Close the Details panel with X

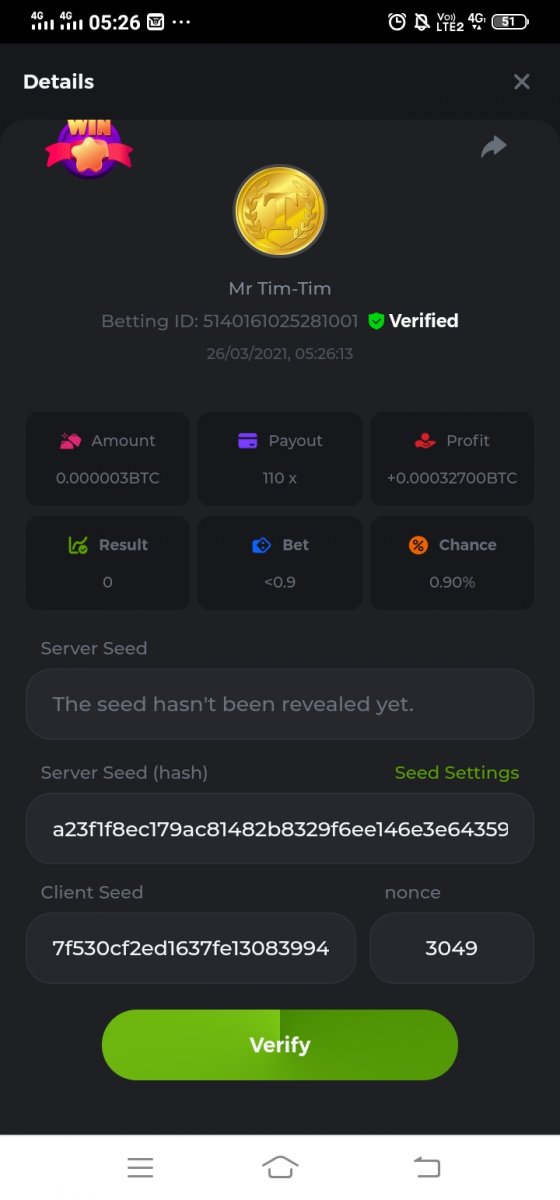click(x=521, y=82)
